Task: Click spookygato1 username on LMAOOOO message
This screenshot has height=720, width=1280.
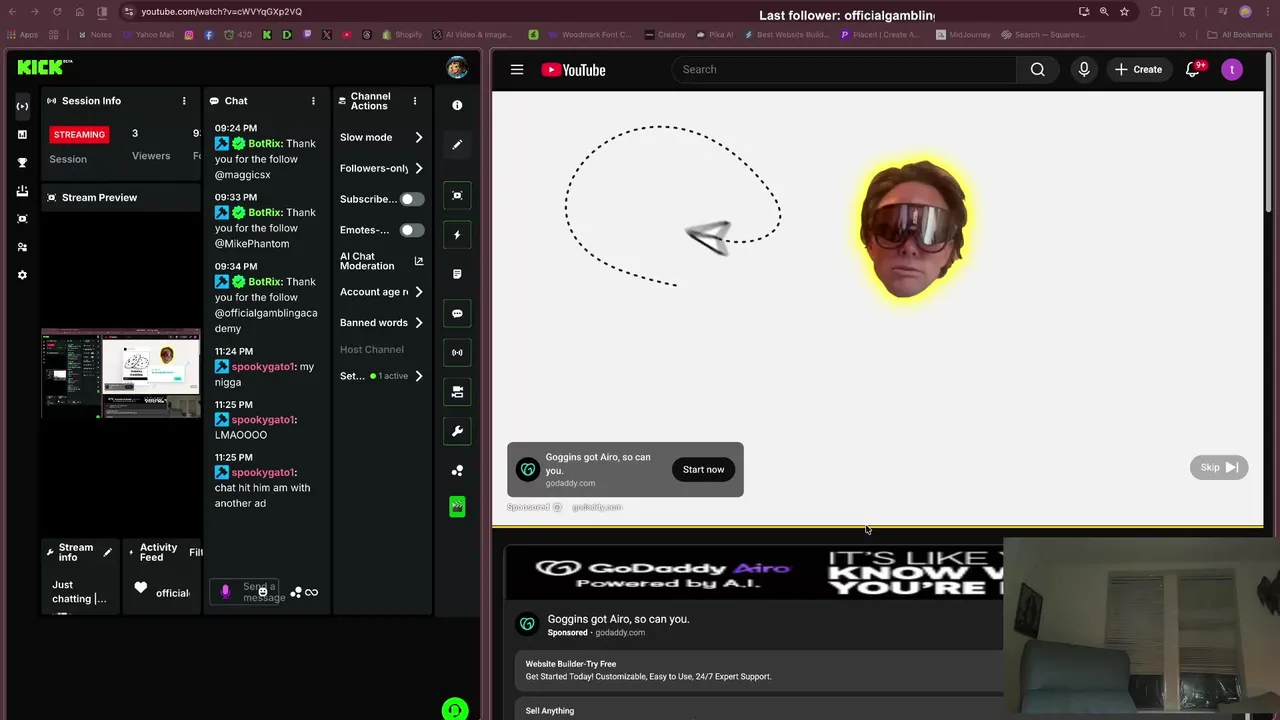Action: [263, 419]
